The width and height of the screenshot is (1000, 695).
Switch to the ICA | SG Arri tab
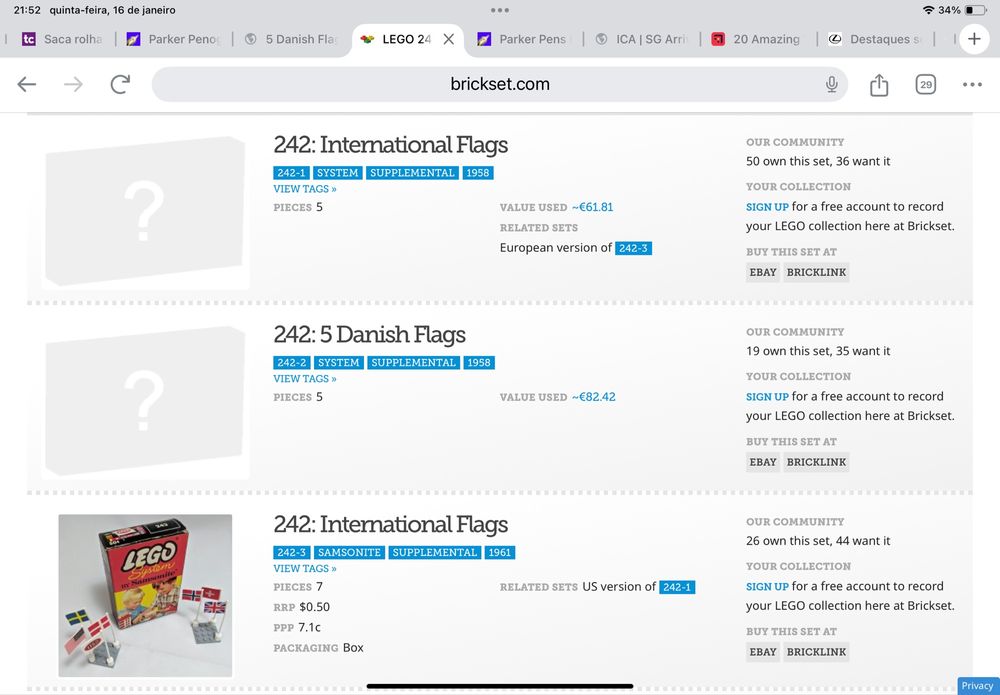[642, 39]
